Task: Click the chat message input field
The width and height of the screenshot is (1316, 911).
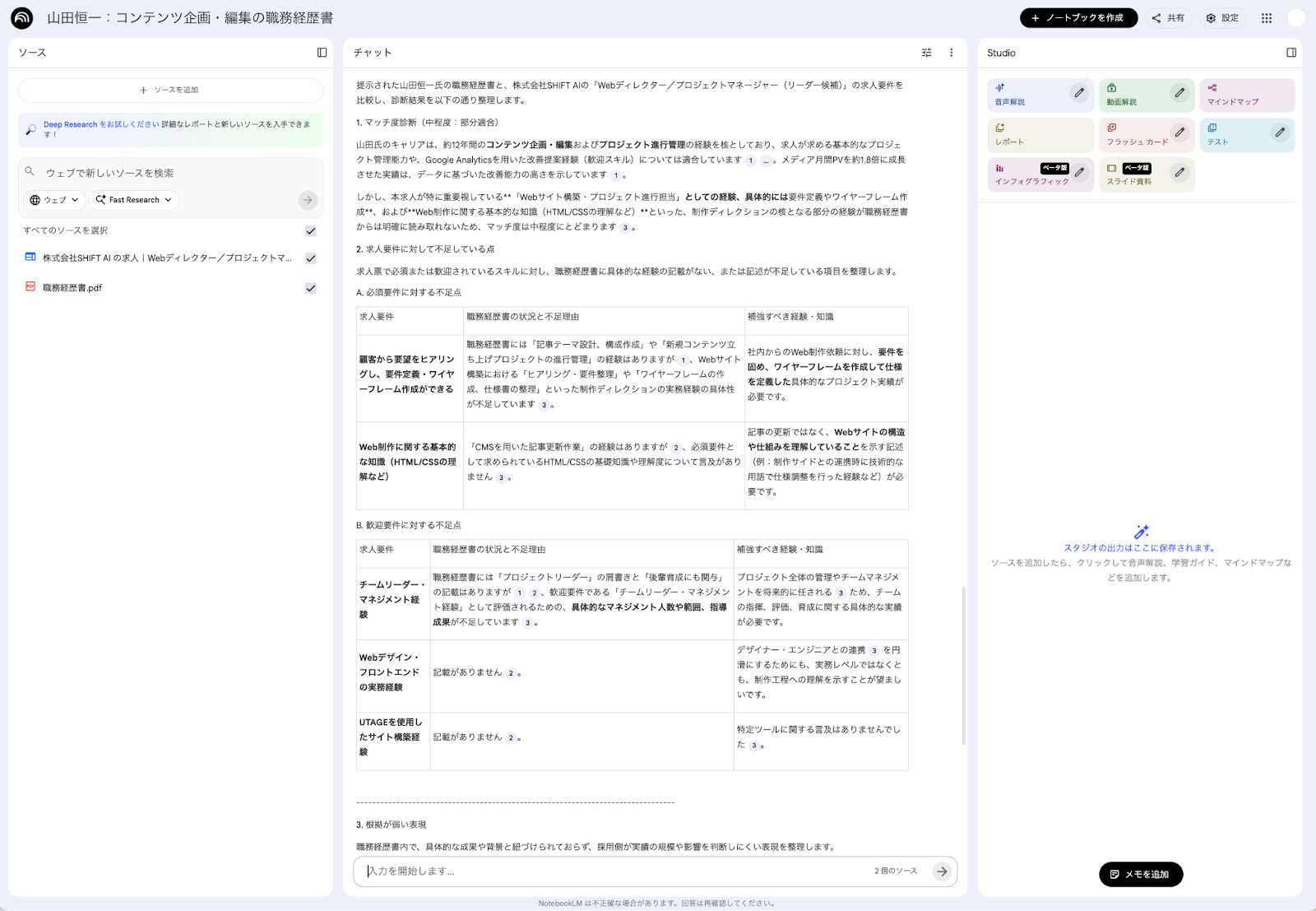Action: click(576, 871)
